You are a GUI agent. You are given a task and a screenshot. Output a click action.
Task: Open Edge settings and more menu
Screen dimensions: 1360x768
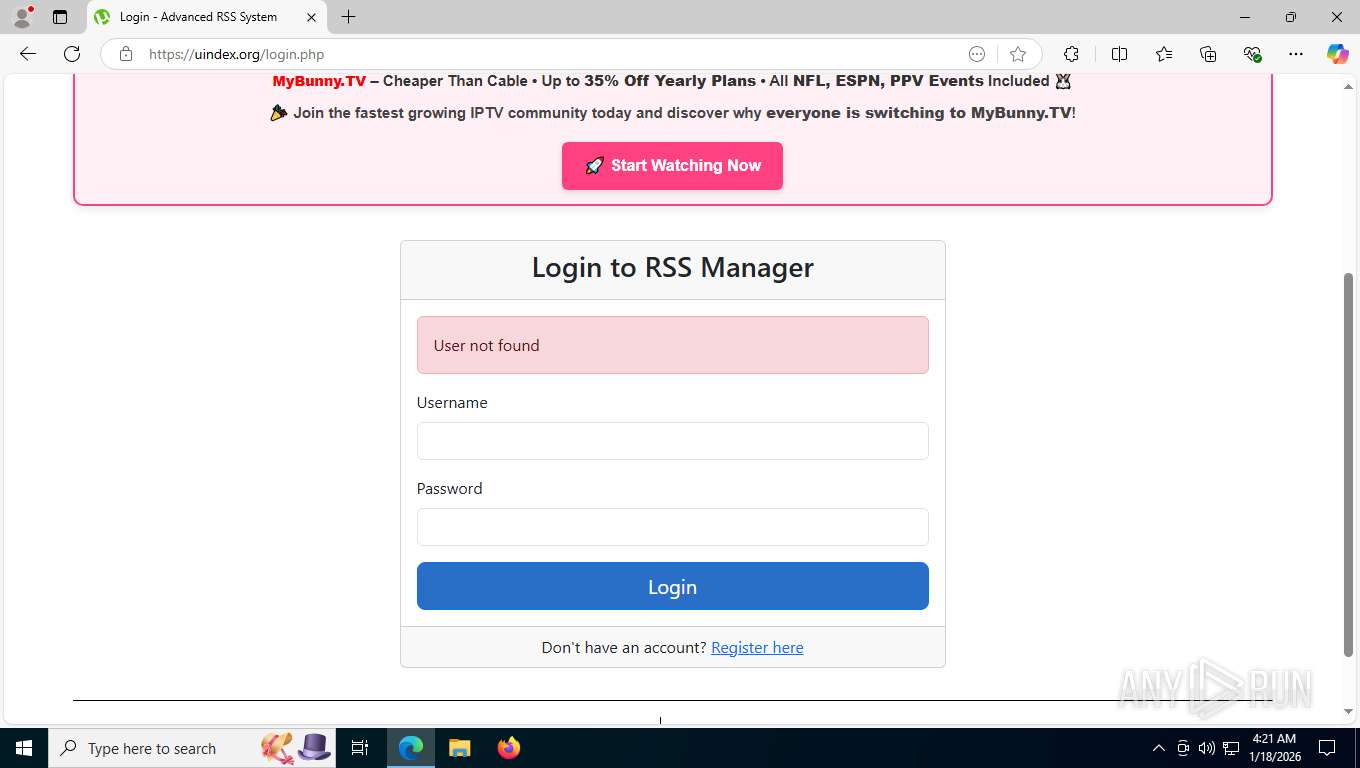[x=1296, y=54]
